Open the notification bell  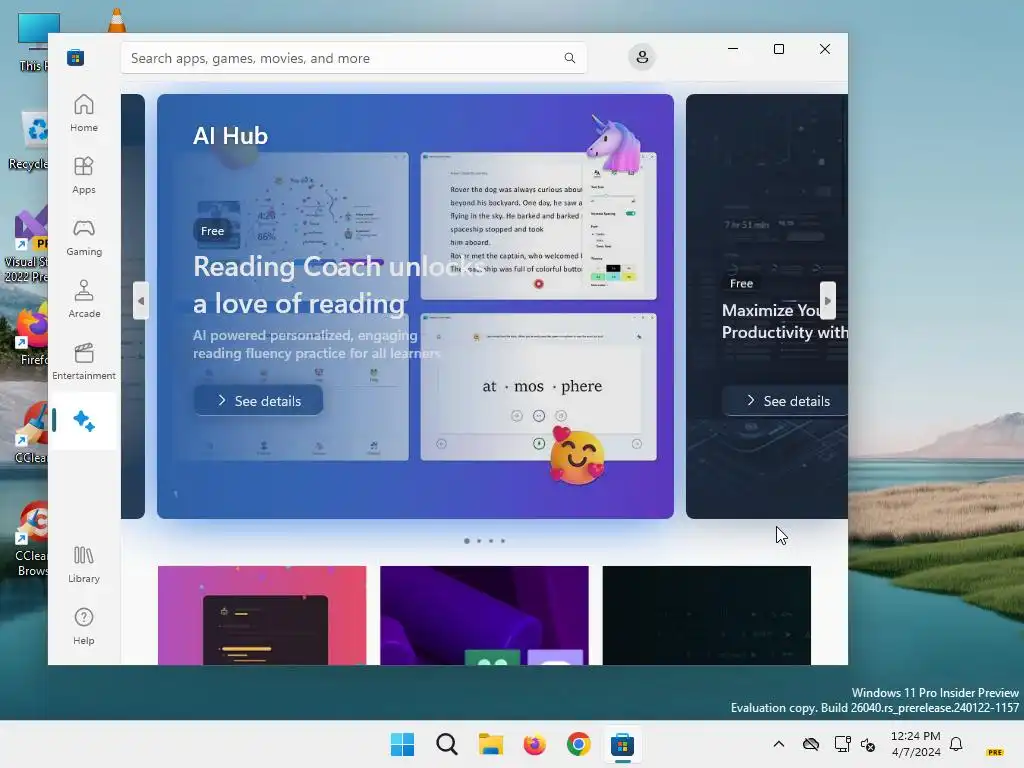[x=956, y=744]
